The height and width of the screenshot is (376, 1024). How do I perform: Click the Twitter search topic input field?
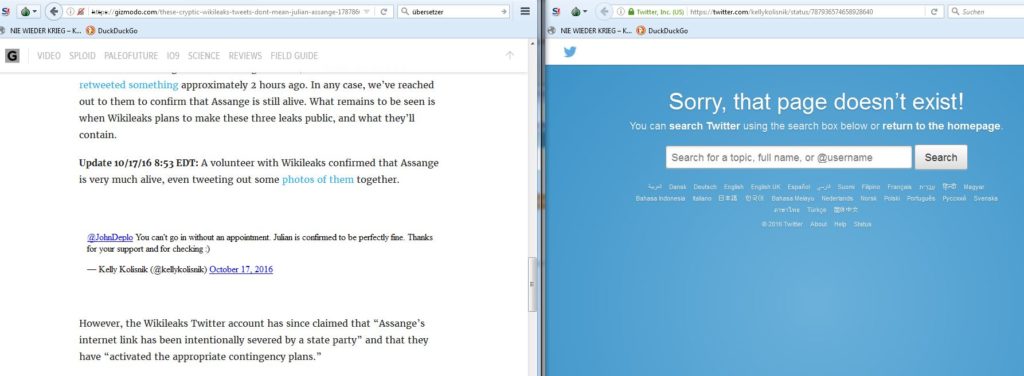pyautogui.click(x=788, y=157)
